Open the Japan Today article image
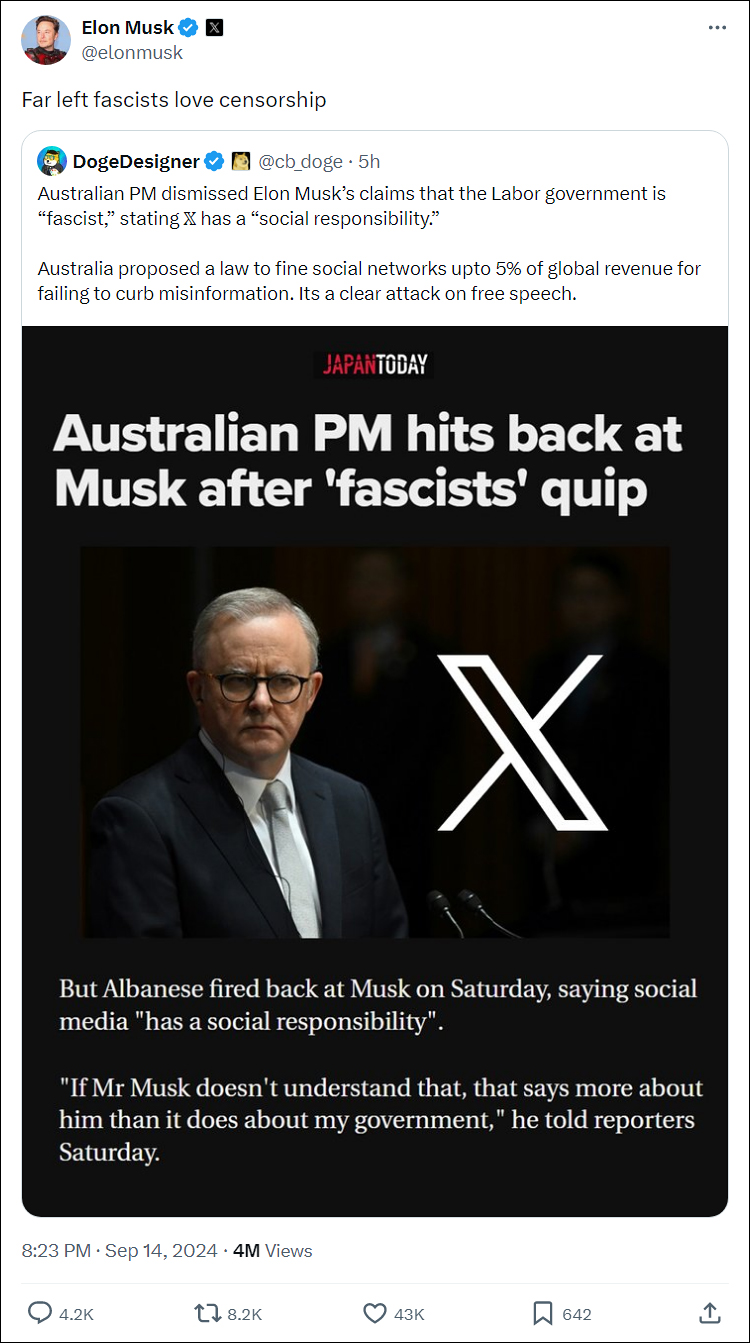Screen dimensions: 750x1343 point(375,771)
